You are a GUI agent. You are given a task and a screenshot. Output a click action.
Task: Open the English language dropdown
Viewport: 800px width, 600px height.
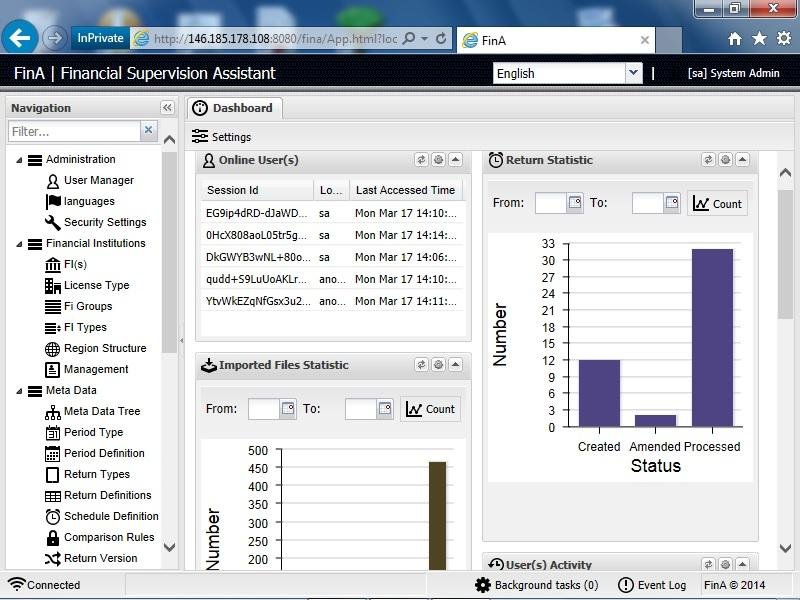tap(633, 73)
